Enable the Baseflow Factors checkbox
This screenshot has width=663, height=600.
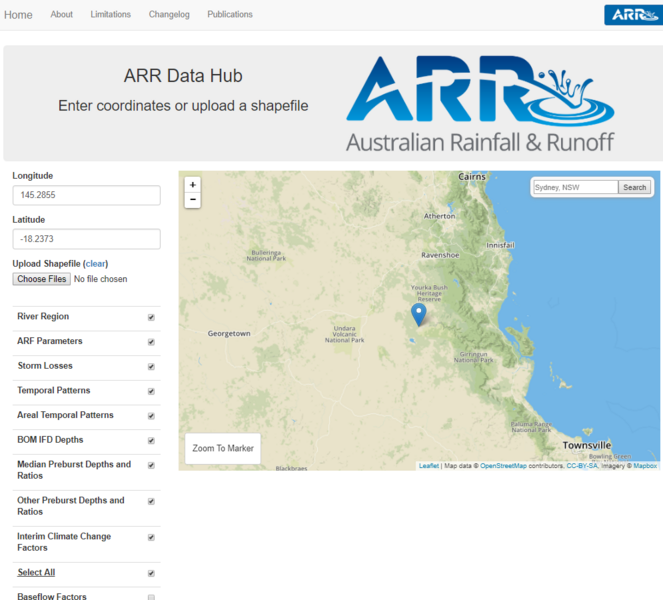point(151,597)
